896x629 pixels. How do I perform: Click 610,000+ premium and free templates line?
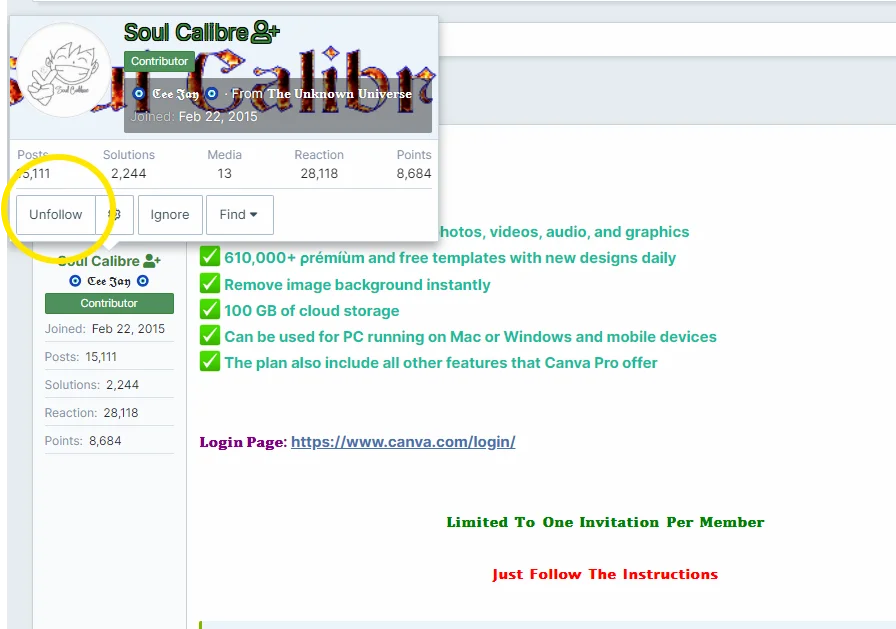pos(450,258)
